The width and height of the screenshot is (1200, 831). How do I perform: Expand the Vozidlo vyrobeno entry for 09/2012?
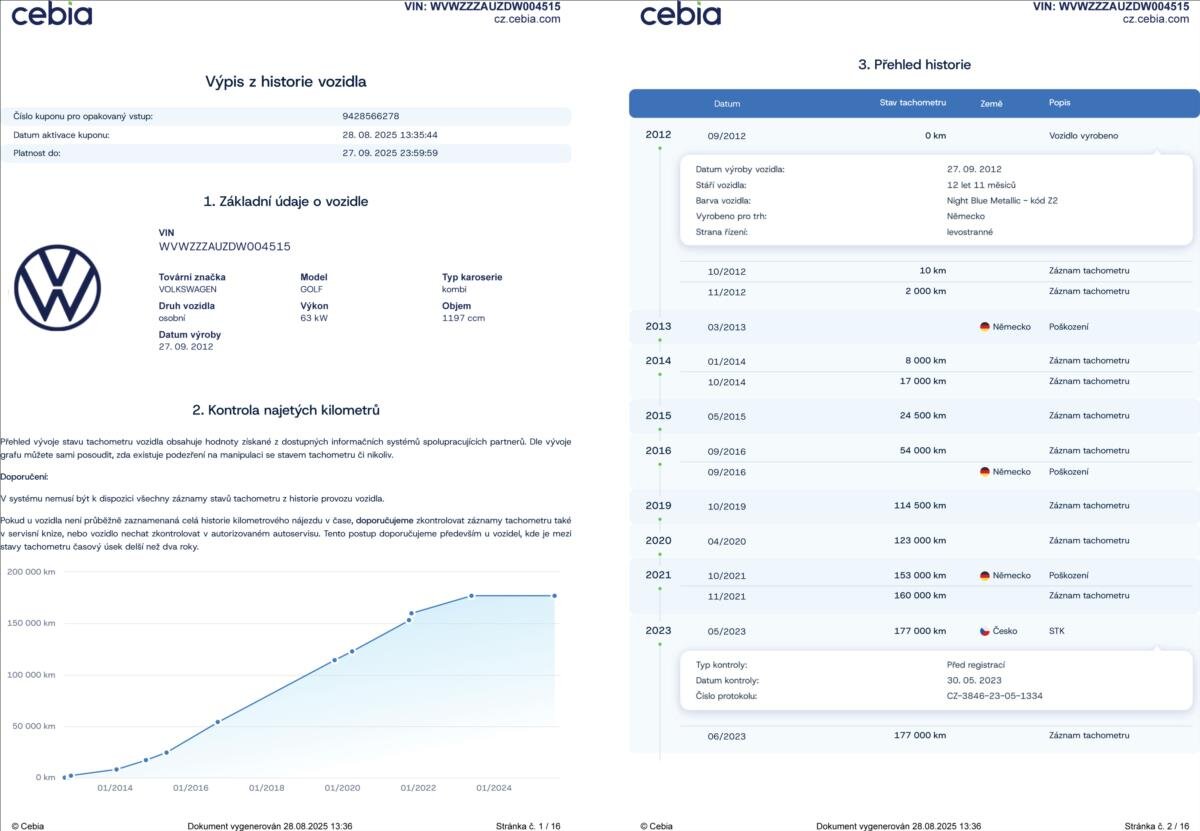pyautogui.click(x=1083, y=135)
